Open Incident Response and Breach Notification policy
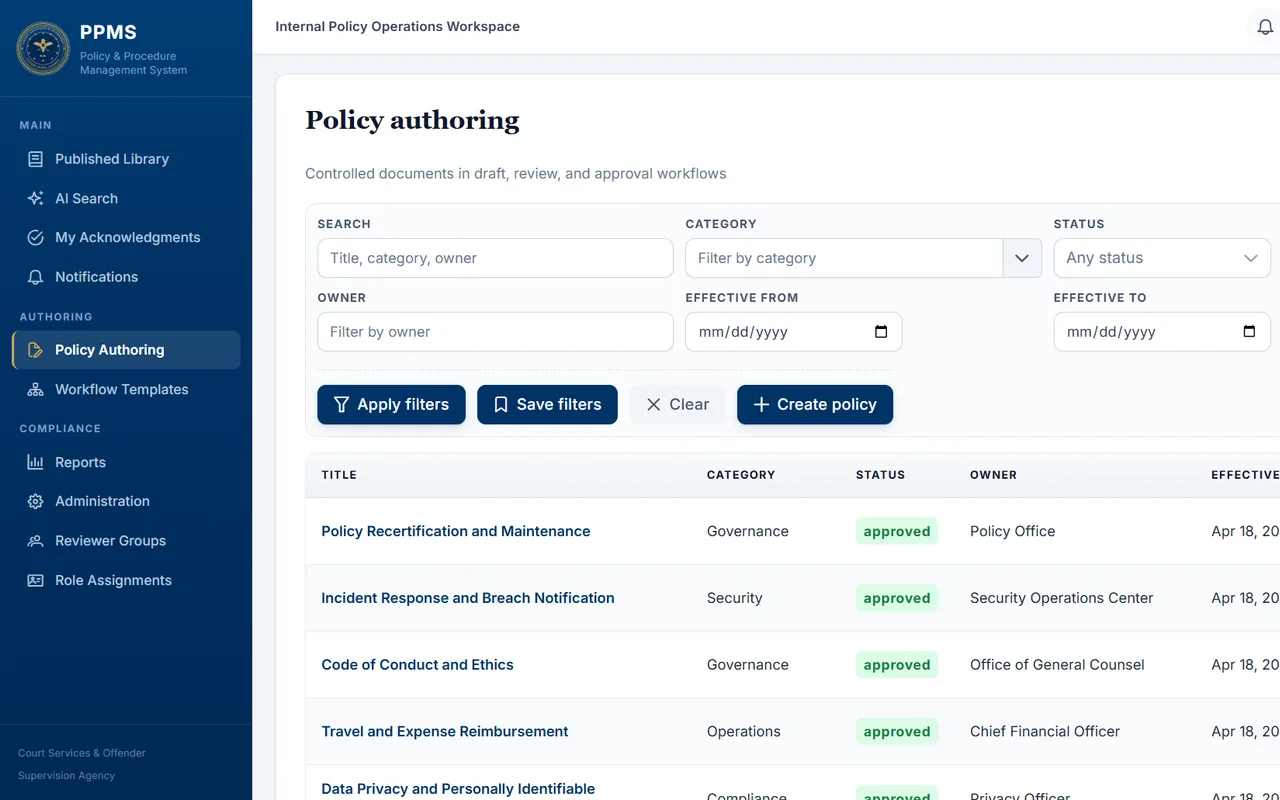Image resolution: width=1280 pixels, height=800 pixels. (x=468, y=598)
